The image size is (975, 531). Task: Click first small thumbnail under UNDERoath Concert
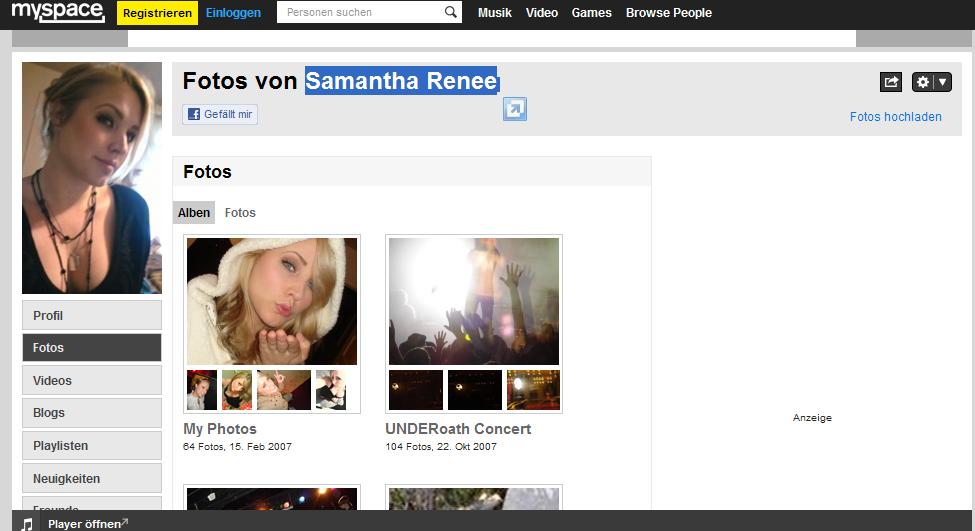pyautogui.click(x=416, y=390)
